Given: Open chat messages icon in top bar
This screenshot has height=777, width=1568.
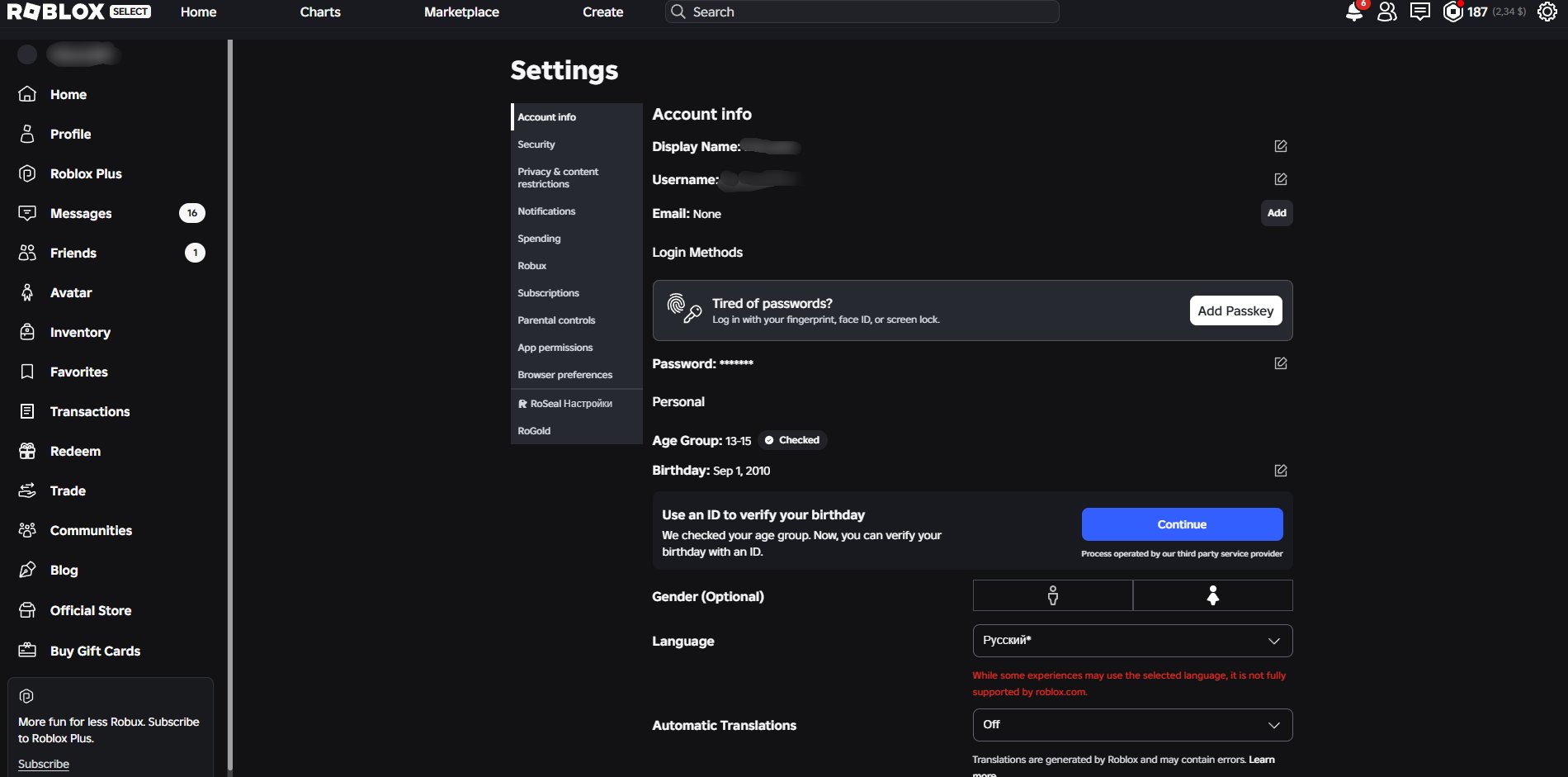Looking at the screenshot, I should tap(1420, 12).
